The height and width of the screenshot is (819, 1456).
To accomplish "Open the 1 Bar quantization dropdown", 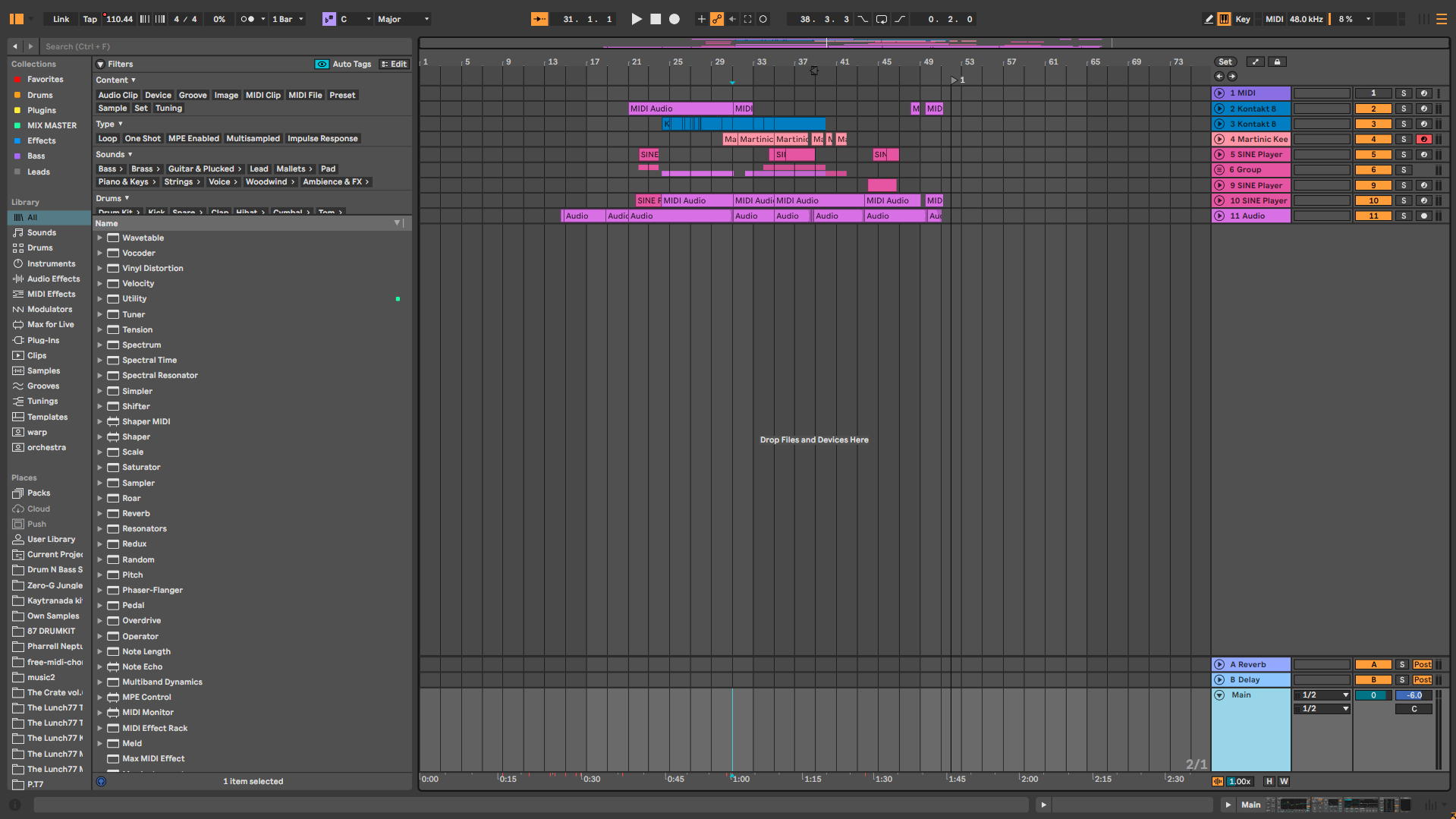I will click(x=288, y=19).
